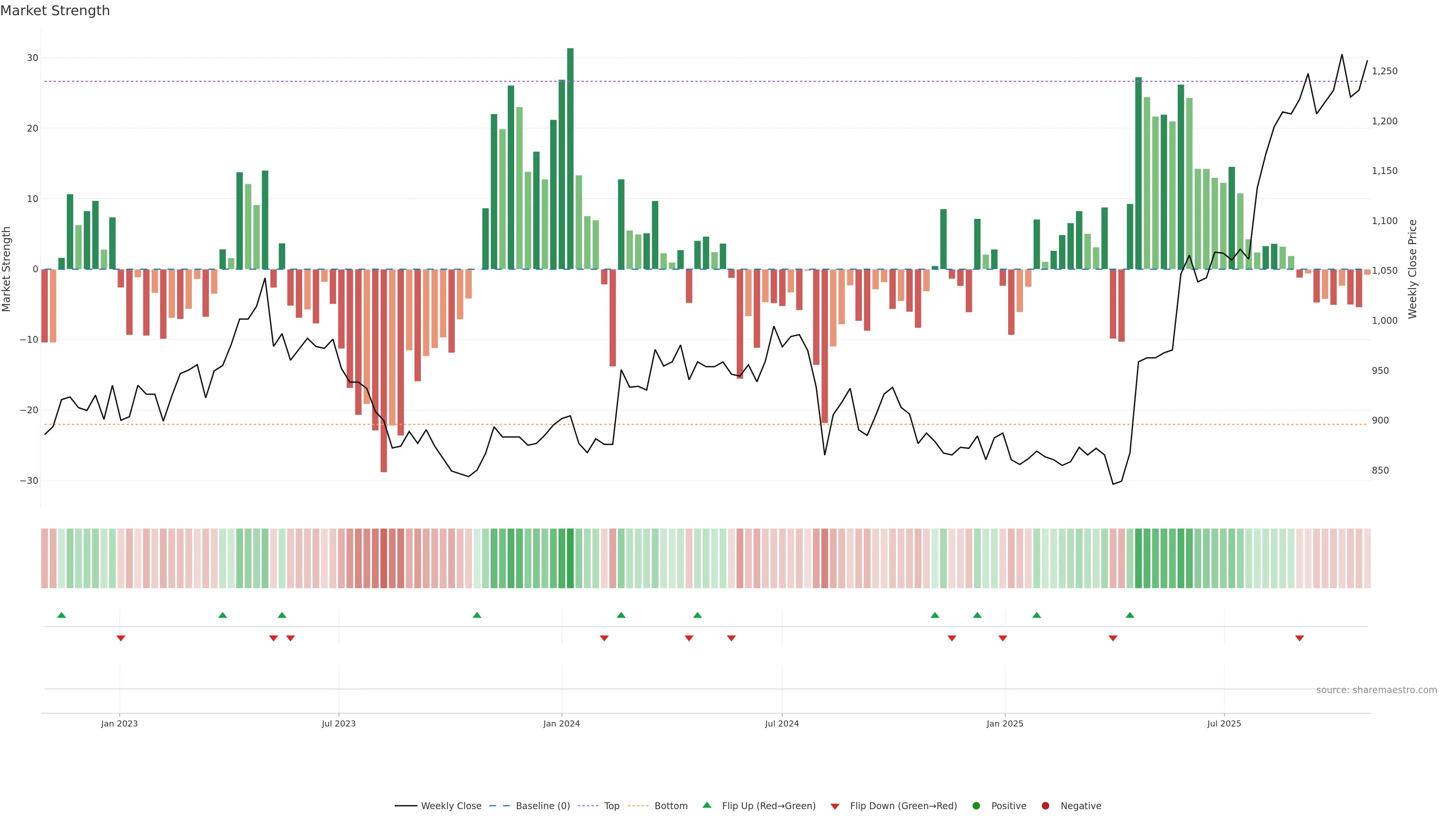Click the Flip Down red triangle legend icon

(835, 806)
